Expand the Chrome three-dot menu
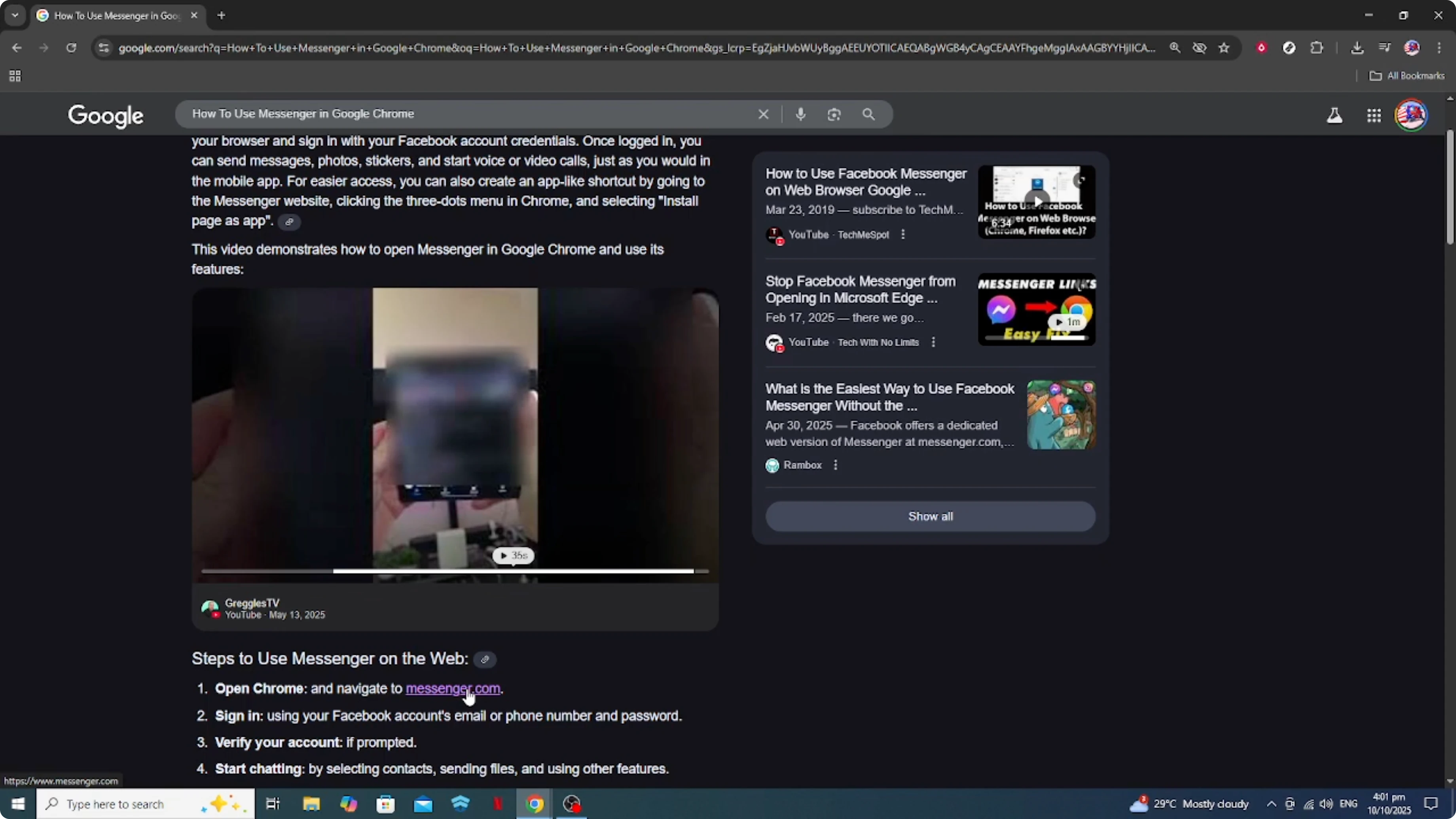Image resolution: width=1456 pixels, height=819 pixels. click(1441, 48)
